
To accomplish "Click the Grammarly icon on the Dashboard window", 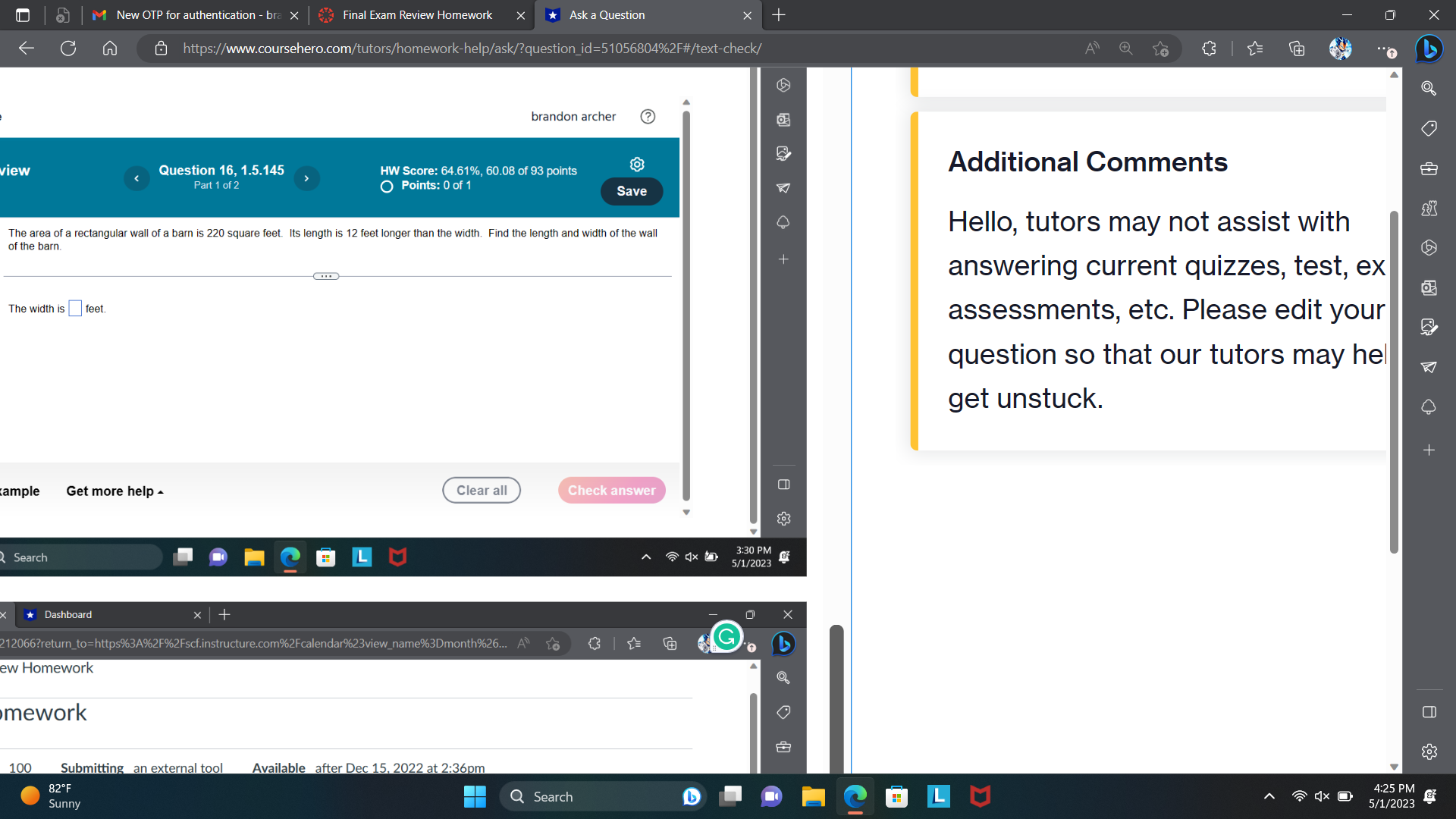I will tap(726, 637).
